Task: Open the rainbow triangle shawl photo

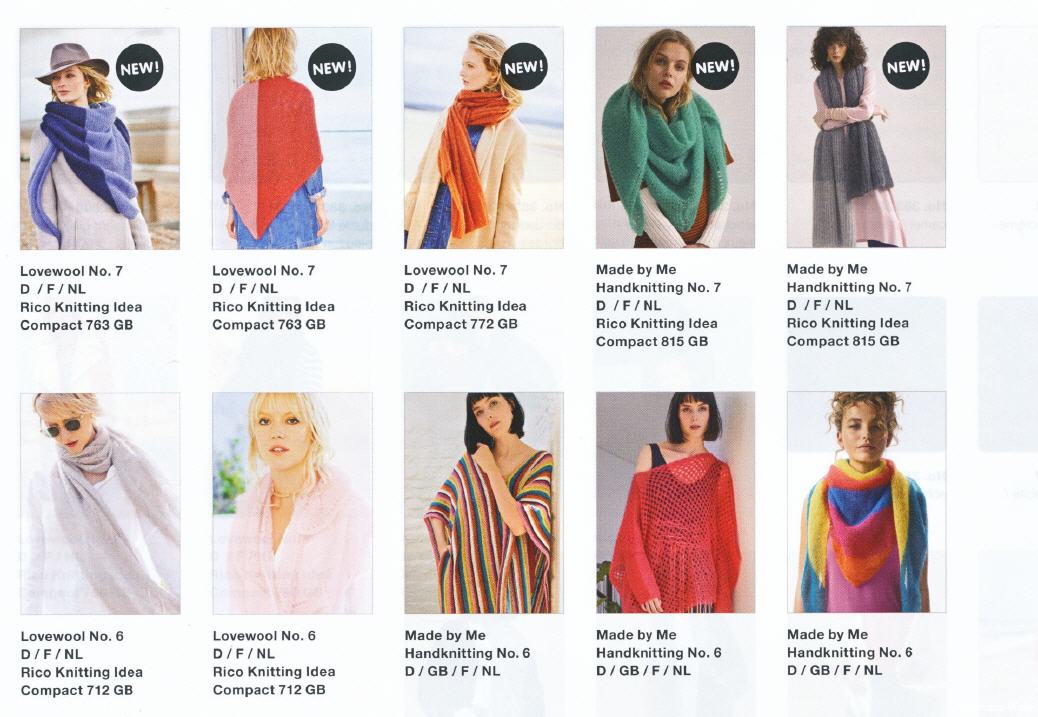Action: pos(867,502)
